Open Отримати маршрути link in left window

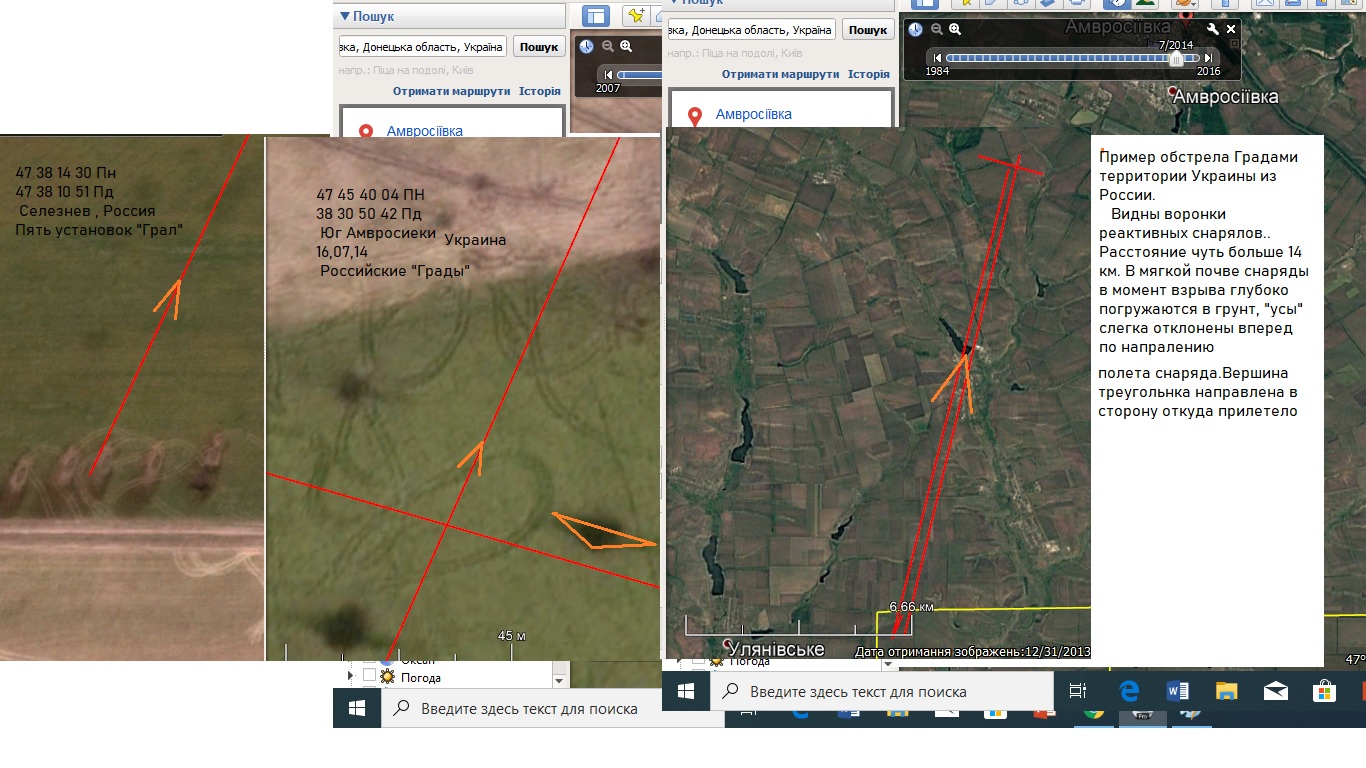tap(451, 91)
